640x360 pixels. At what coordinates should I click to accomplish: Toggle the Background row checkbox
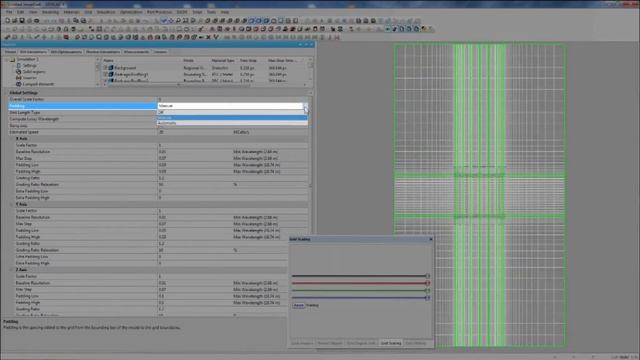[105, 68]
